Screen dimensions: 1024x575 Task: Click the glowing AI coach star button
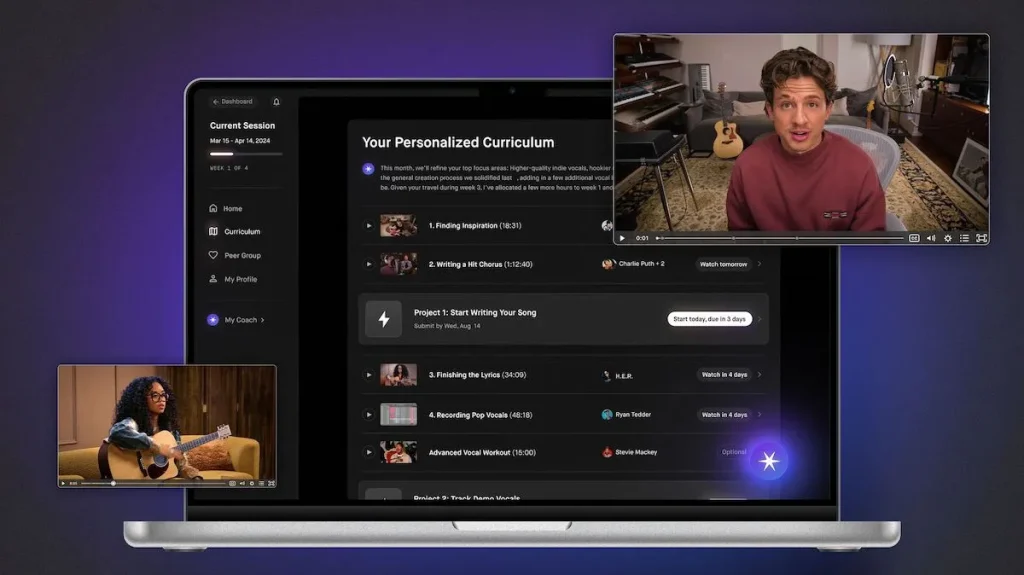coord(769,461)
